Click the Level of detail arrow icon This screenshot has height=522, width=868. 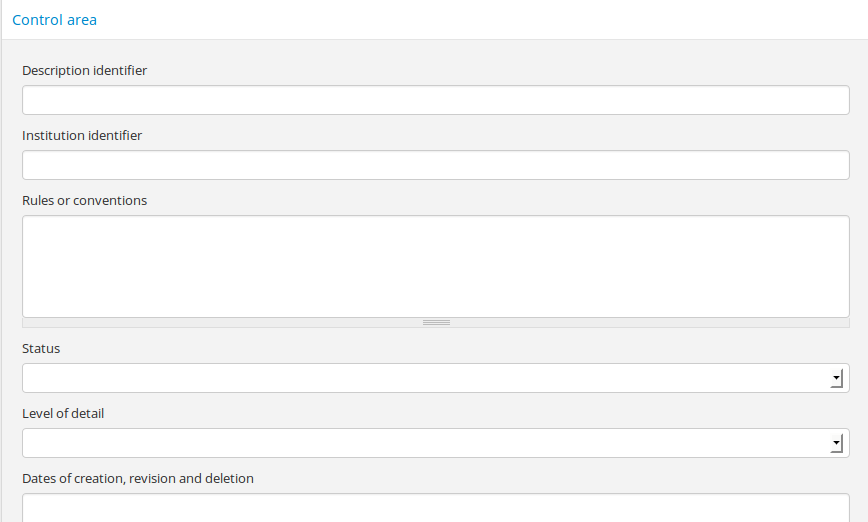[837, 443]
